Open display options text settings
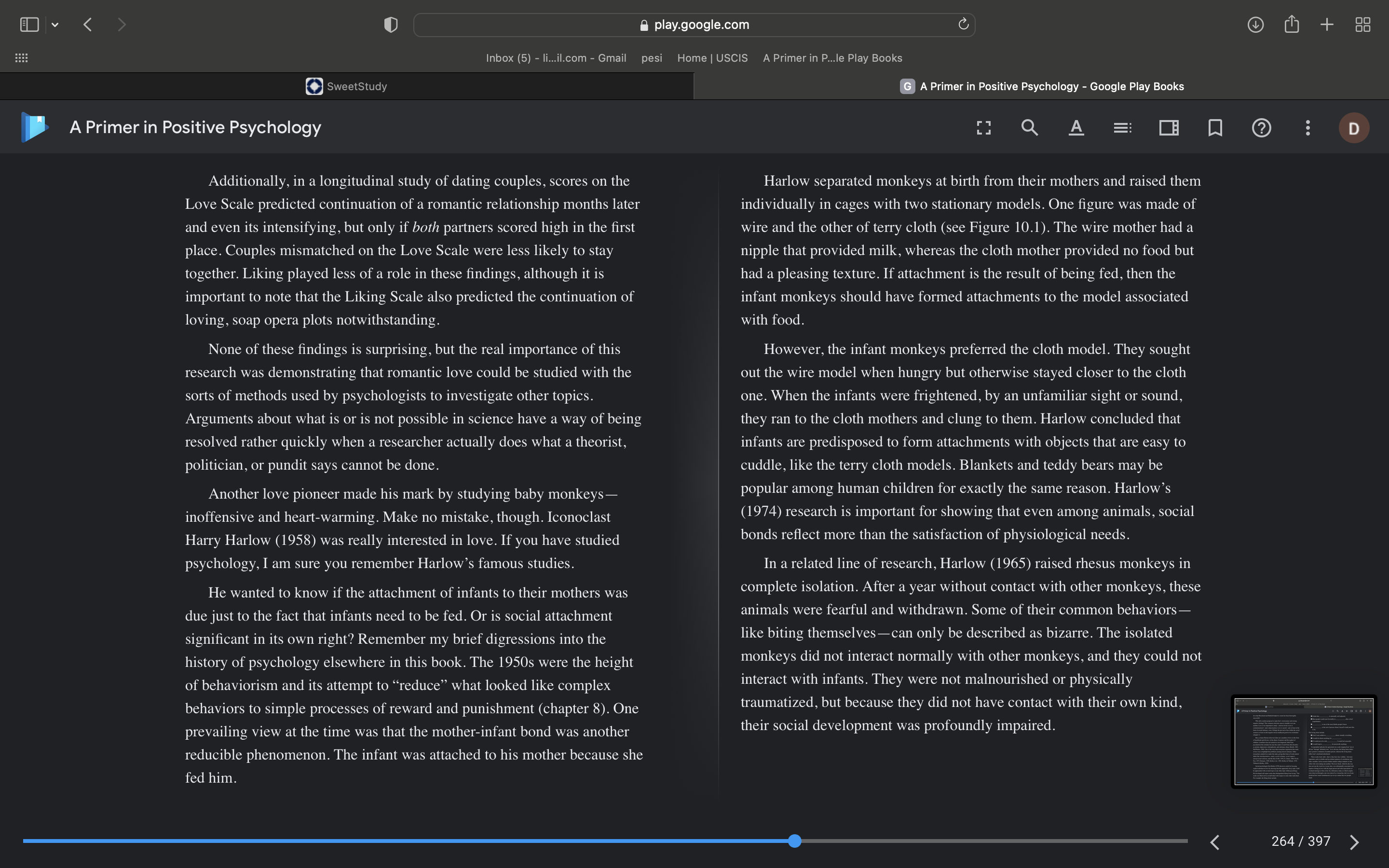Image resolution: width=1389 pixels, height=868 pixels. (x=1076, y=127)
